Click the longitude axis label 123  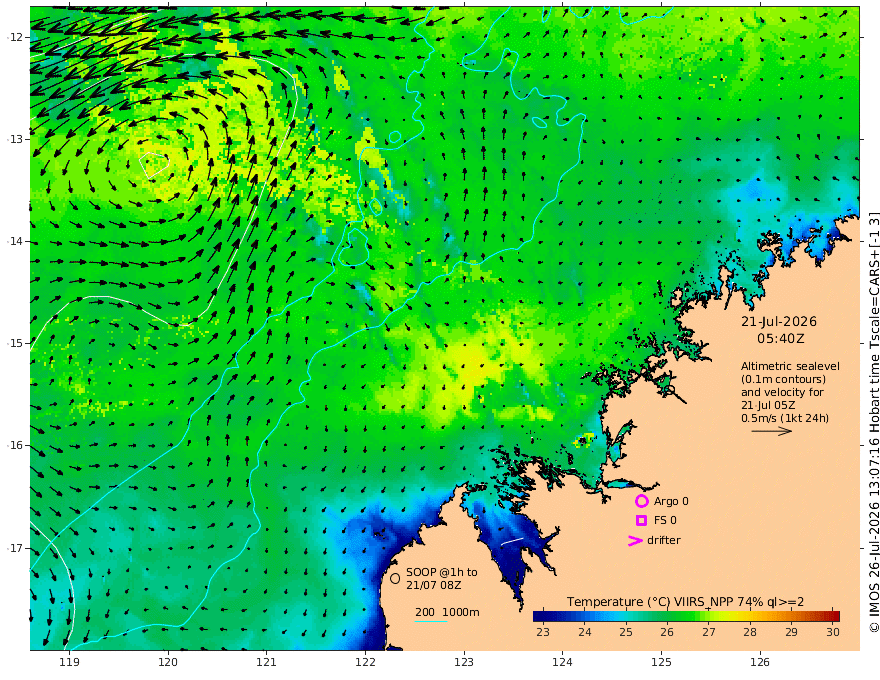tap(464, 663)
